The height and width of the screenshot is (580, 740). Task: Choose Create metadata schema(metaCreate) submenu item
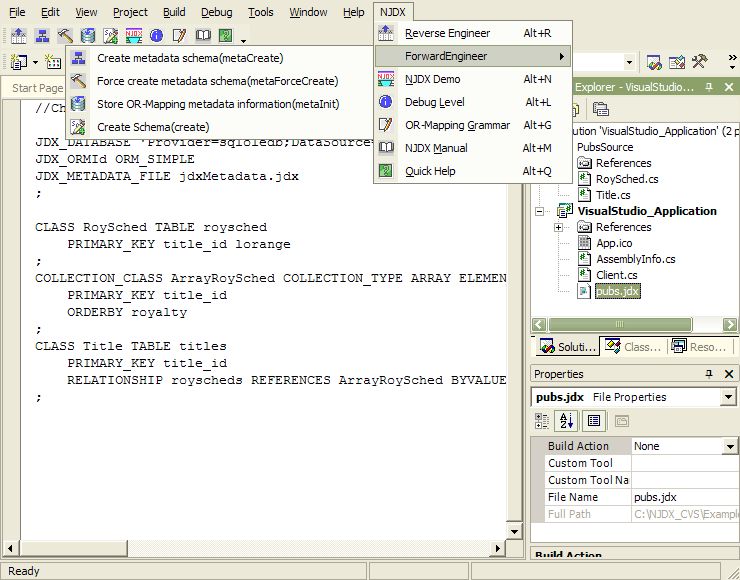coord(219,58)
